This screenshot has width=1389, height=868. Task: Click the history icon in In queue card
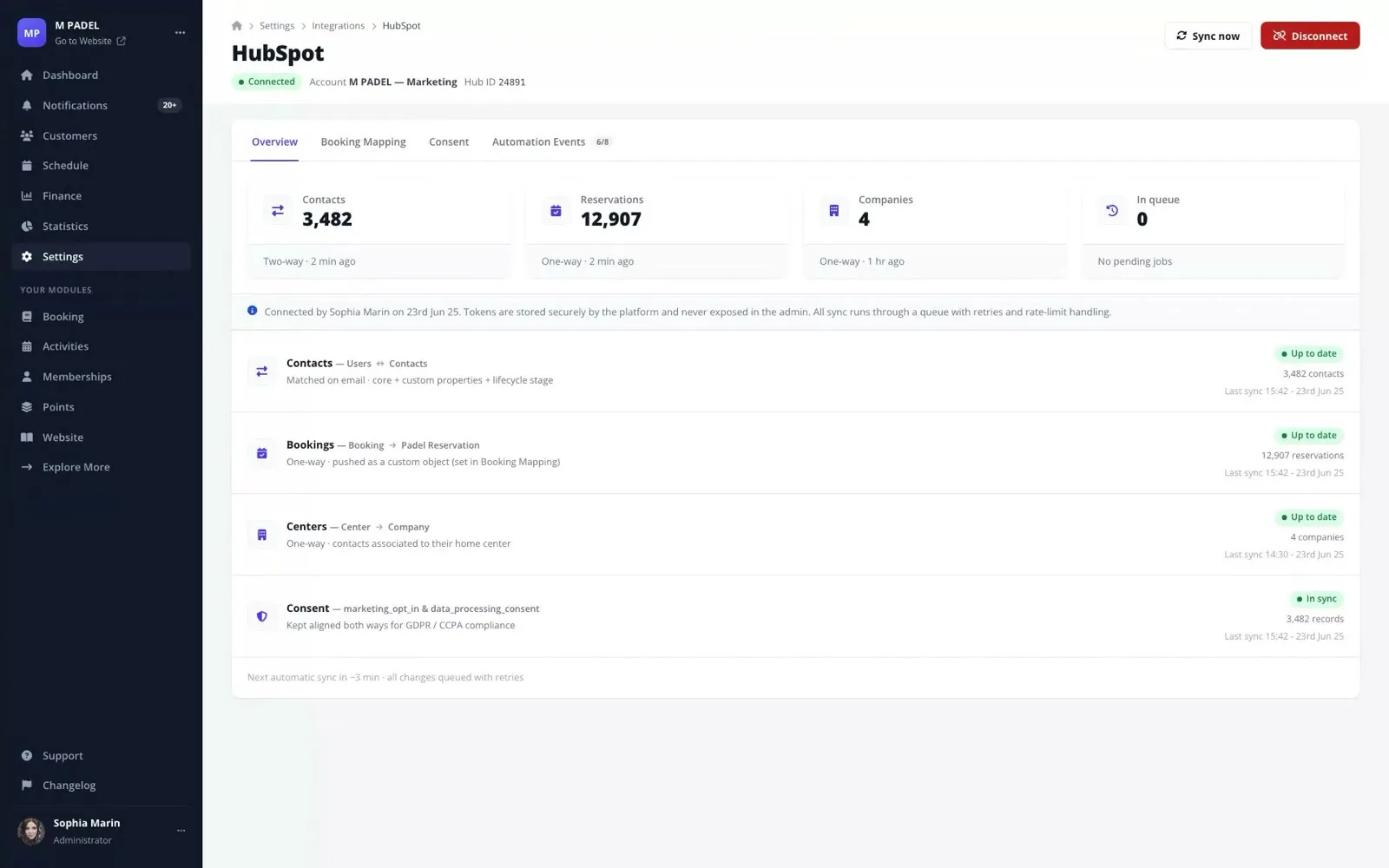click(1112, 210)
